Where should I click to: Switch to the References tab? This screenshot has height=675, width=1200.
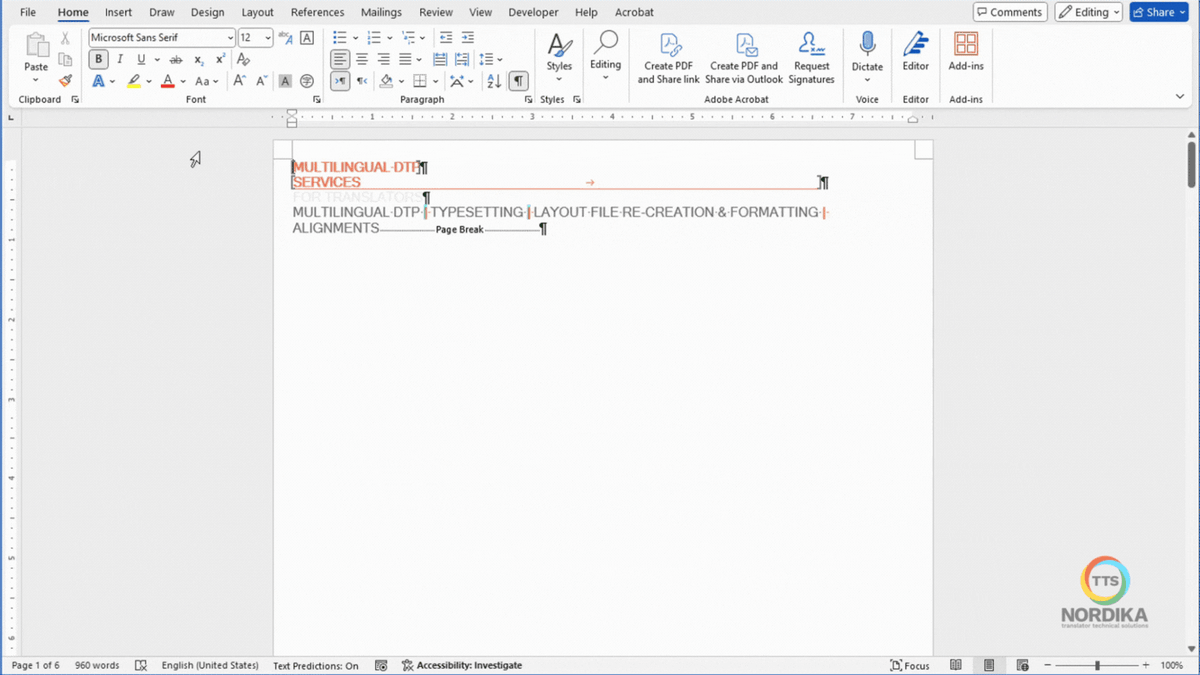point(317,12)
